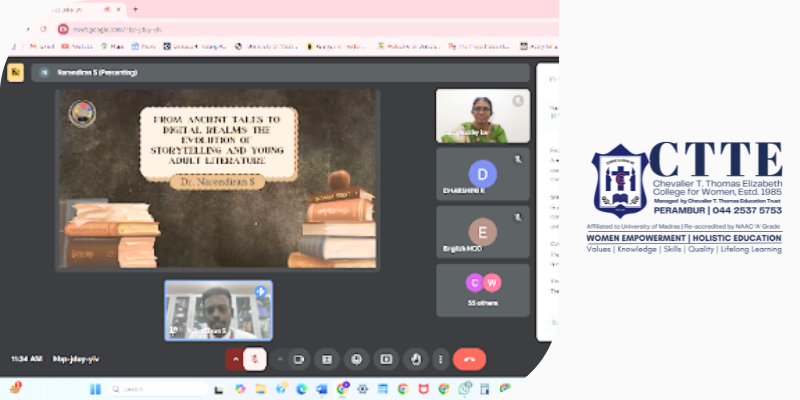Open the 55 others participants tile
This screenshot has width=800, height=400.
pos(483,290)
